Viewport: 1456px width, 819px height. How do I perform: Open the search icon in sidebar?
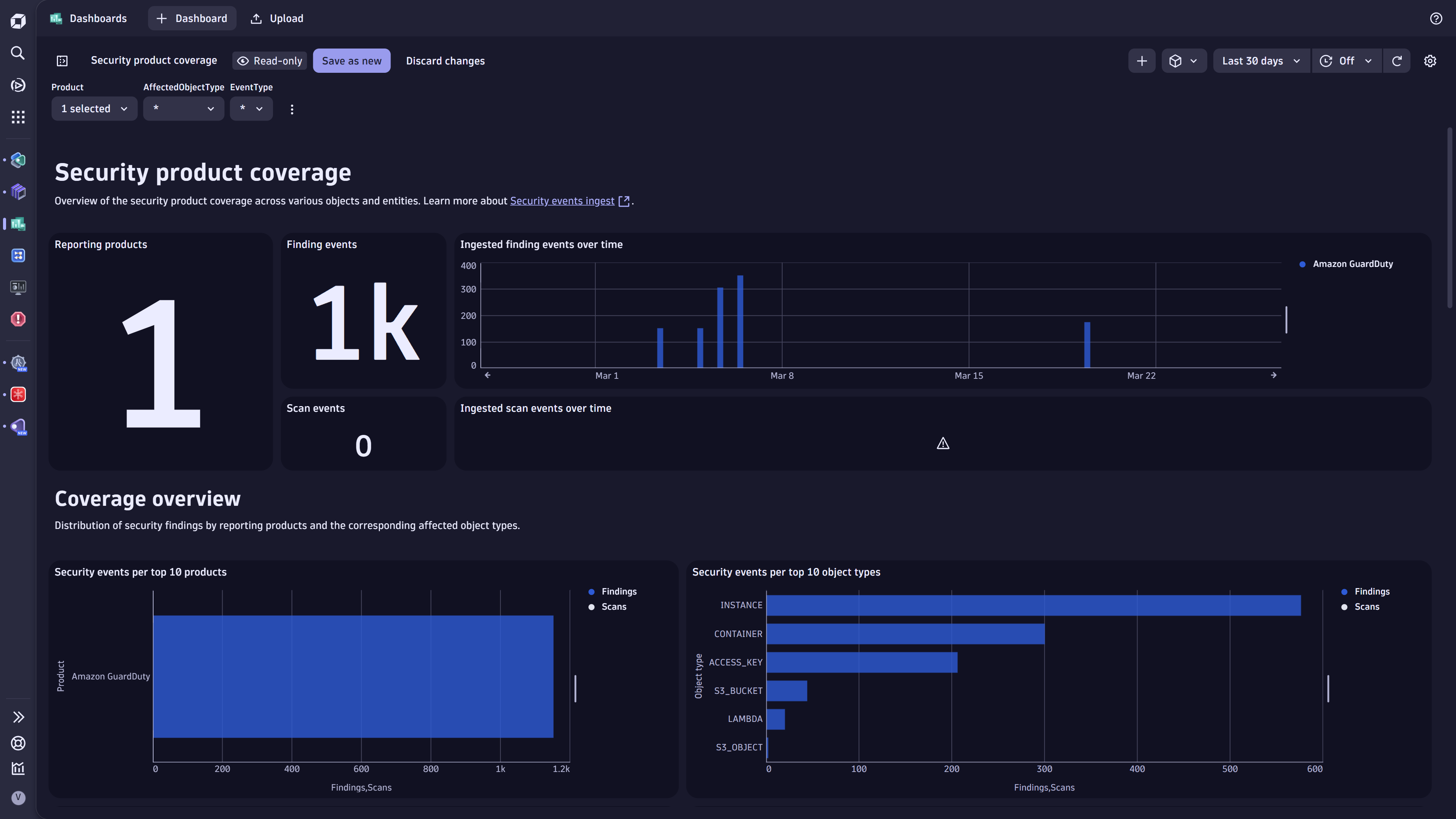tap(18, 53)
